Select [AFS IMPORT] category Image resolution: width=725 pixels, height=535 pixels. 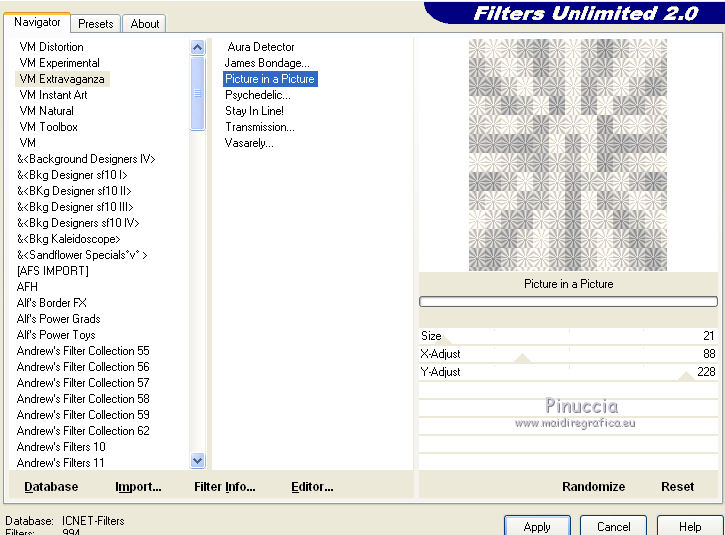point(52,271)
